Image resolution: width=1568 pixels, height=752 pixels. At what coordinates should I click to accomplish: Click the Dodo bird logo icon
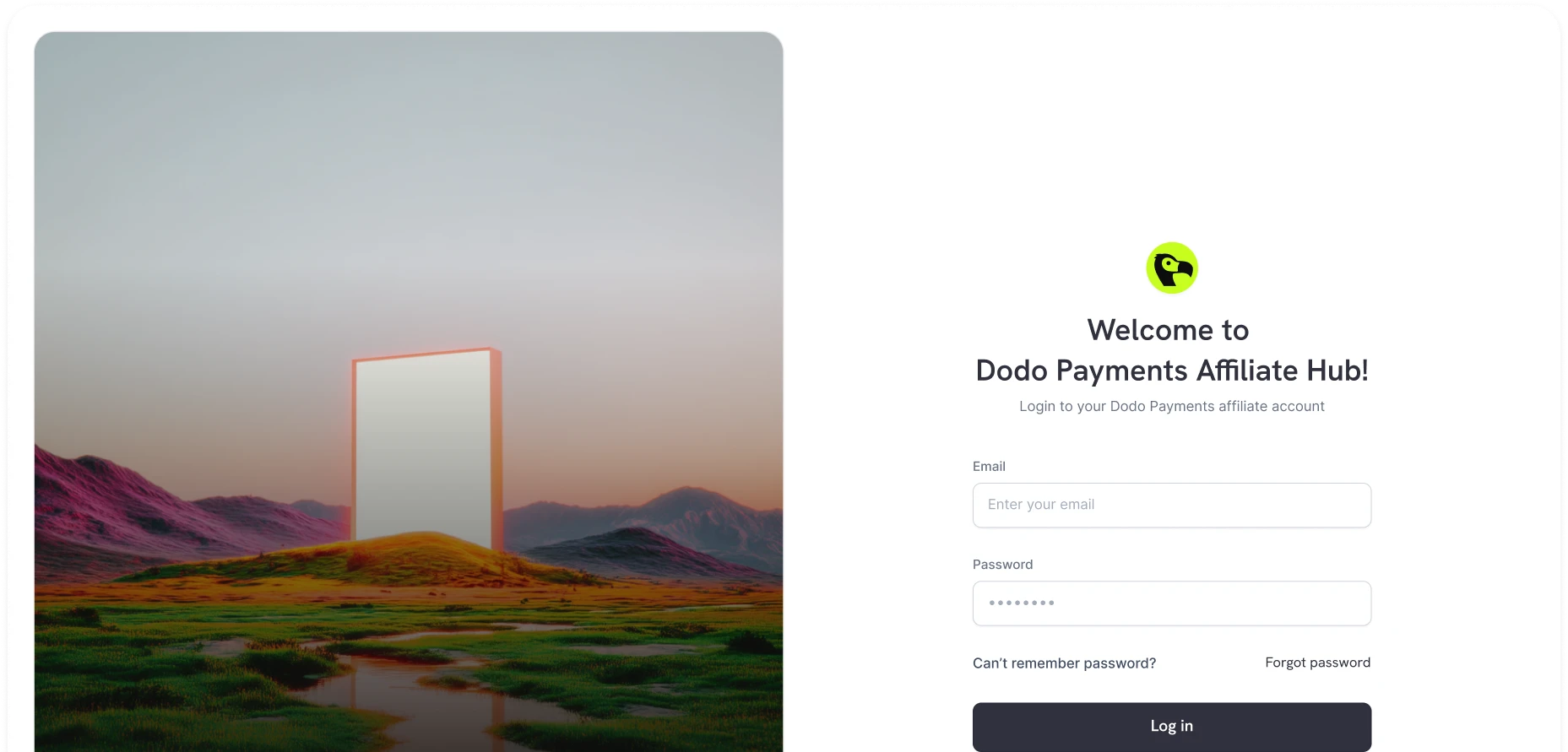click(1171, 268)
